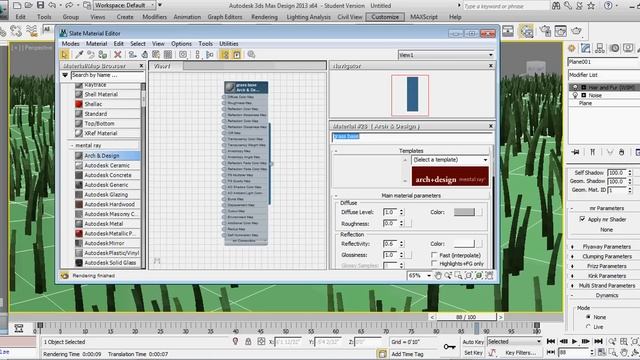This screenshot has height=360, width=640.
Task: Click Pin Stack icon under modifier stack
Action: tap(576, 152)
